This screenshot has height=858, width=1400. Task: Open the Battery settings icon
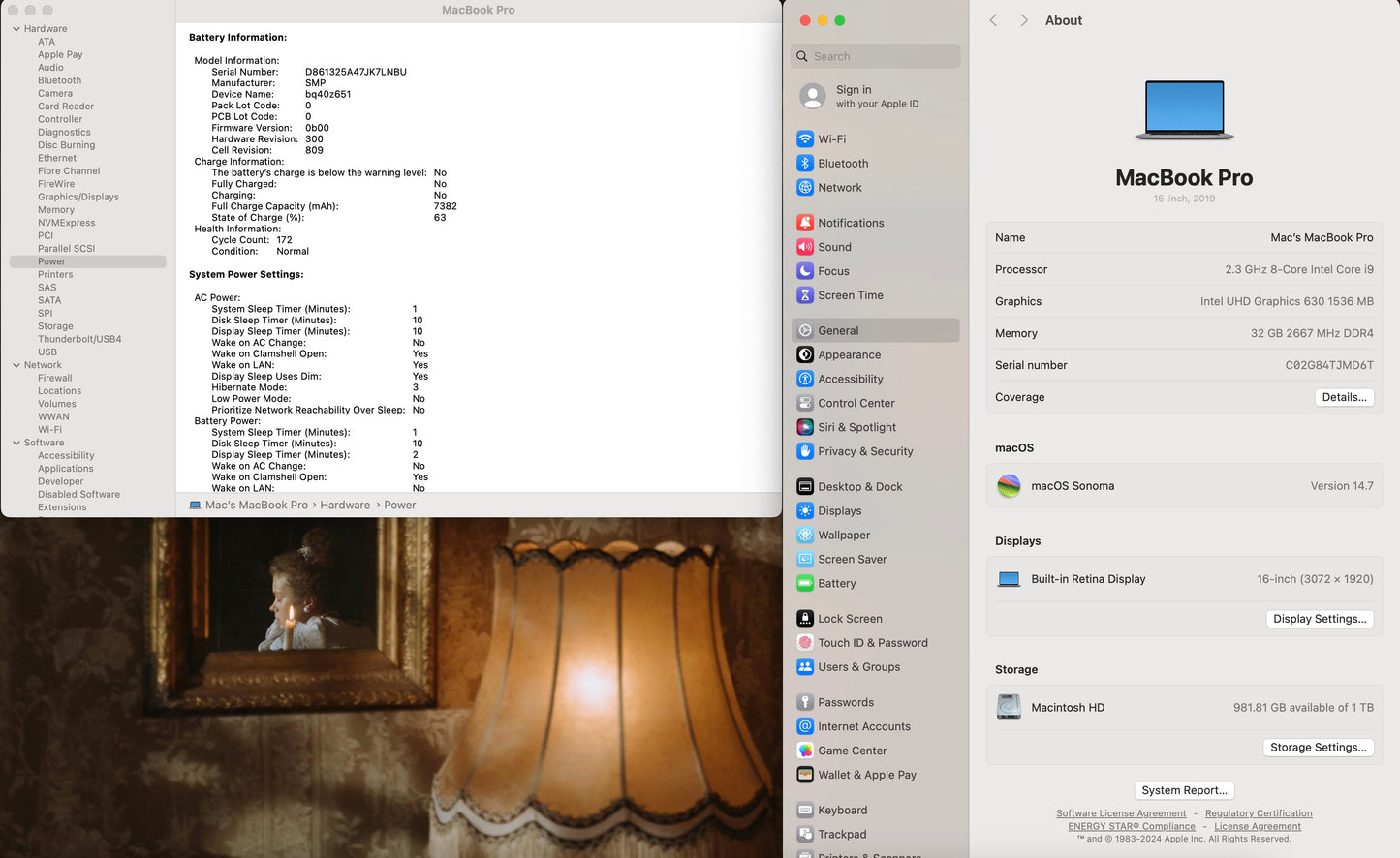point(805,584)
